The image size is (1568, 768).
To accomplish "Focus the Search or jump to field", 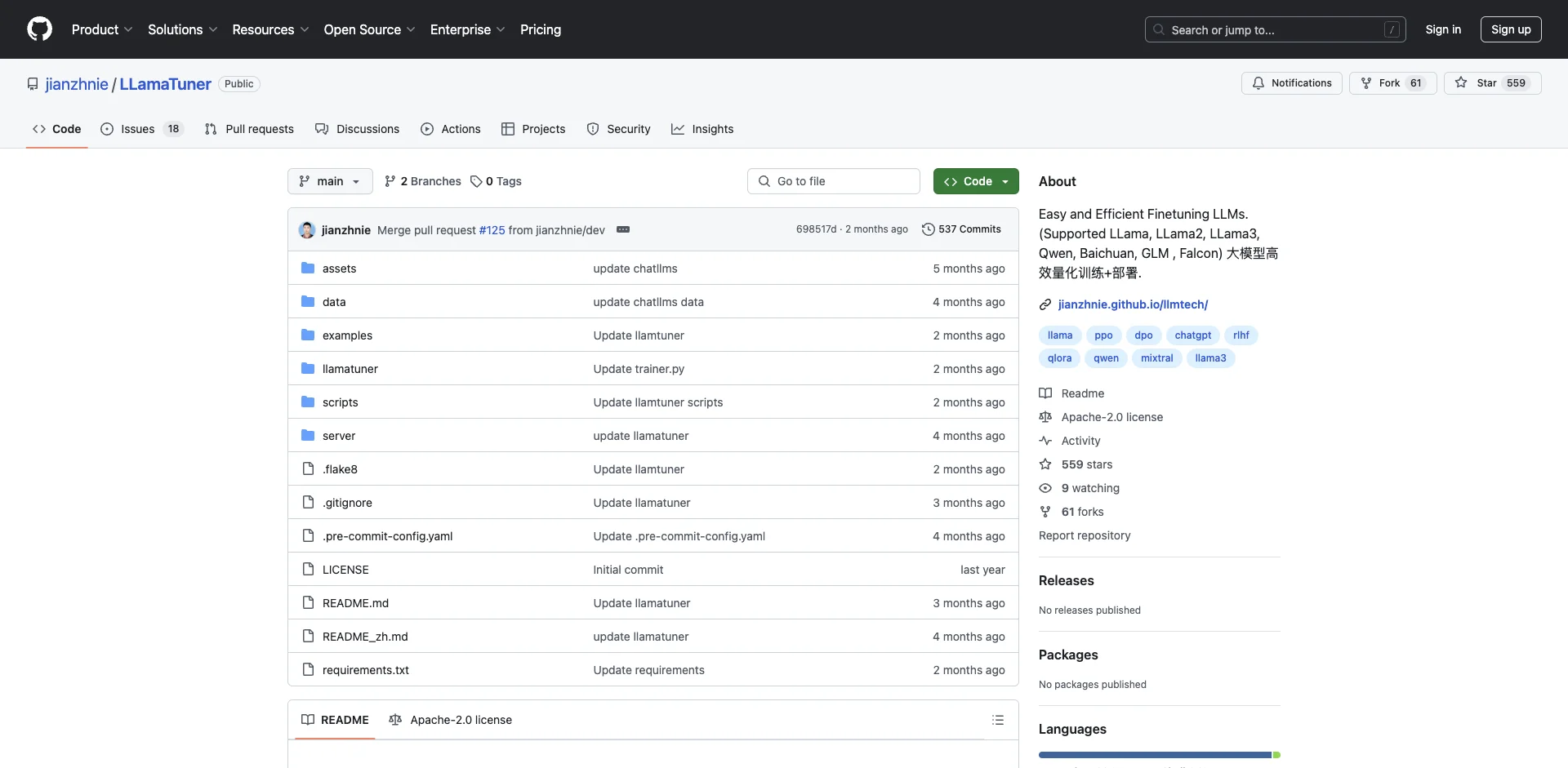I will click(x=1275, y=29).
